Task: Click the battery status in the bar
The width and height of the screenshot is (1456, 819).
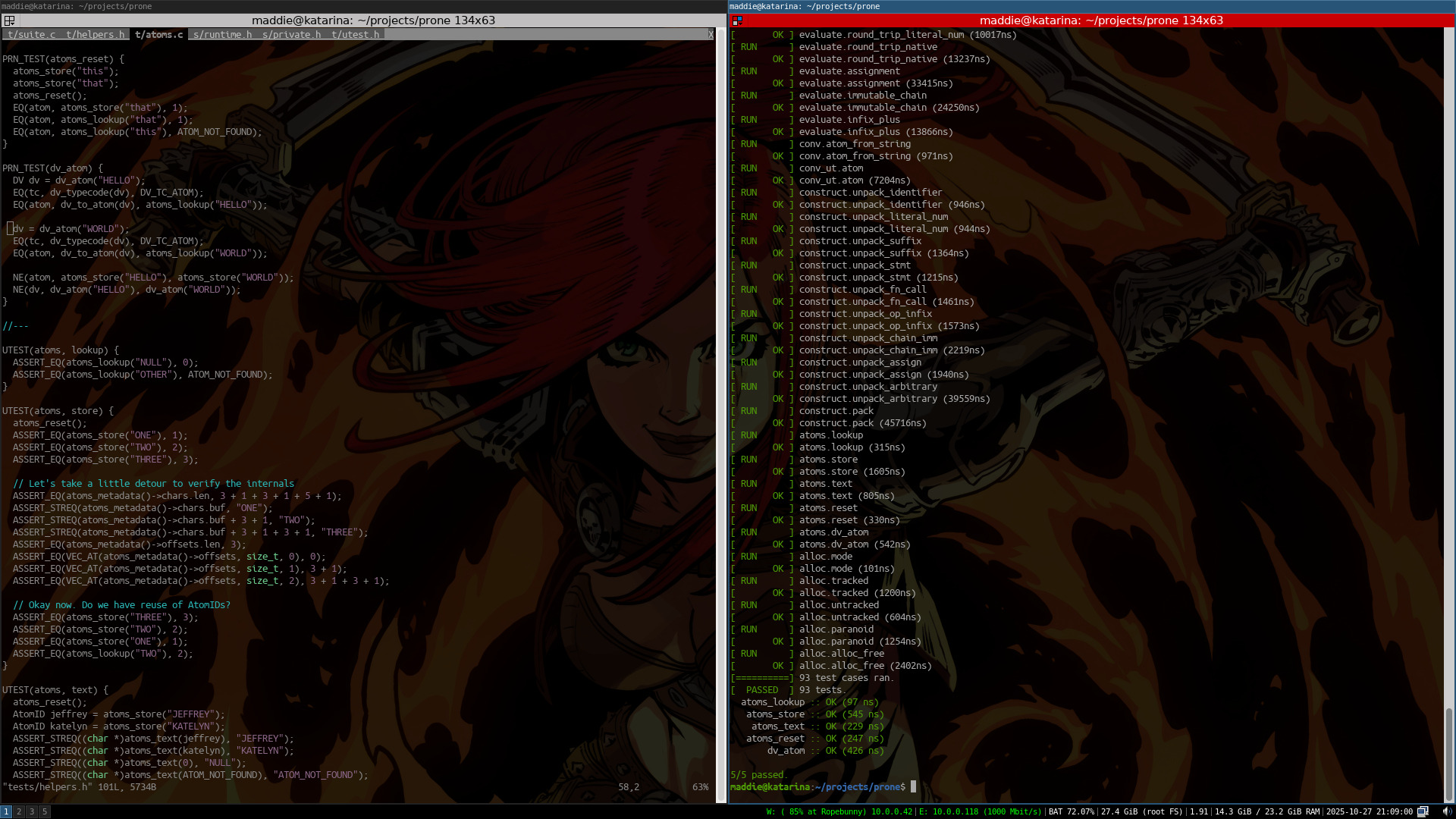Action: [x=1071, y=811]
